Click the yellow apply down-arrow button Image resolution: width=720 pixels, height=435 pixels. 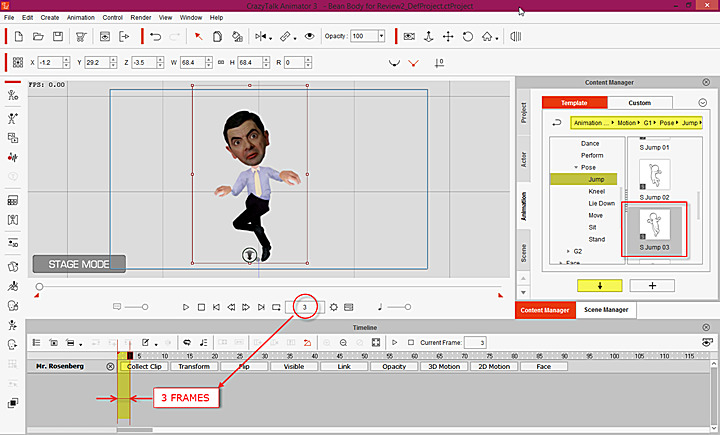click(x=600, y=285)
